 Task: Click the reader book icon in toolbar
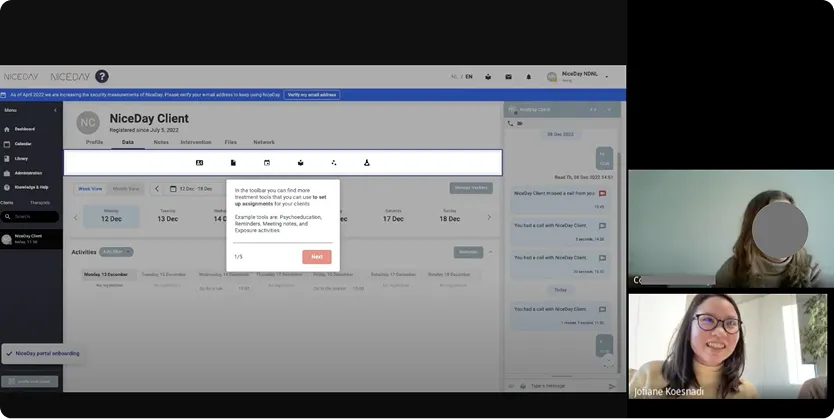pos(301,163)
